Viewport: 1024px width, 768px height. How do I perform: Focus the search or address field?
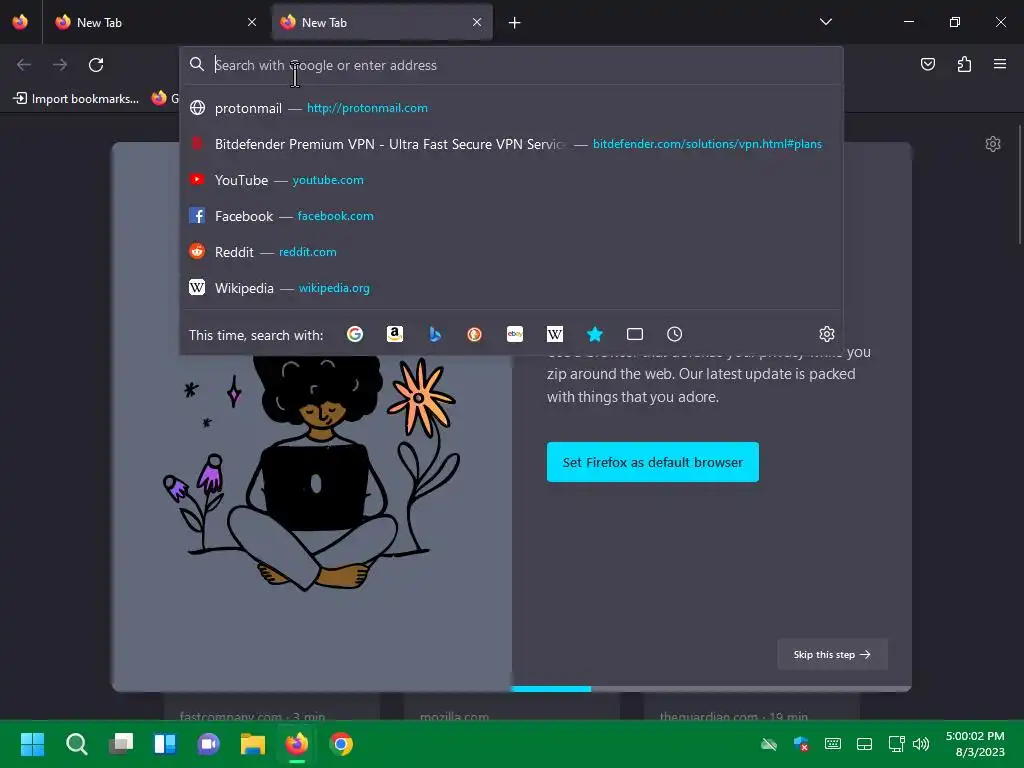point(511,65)
